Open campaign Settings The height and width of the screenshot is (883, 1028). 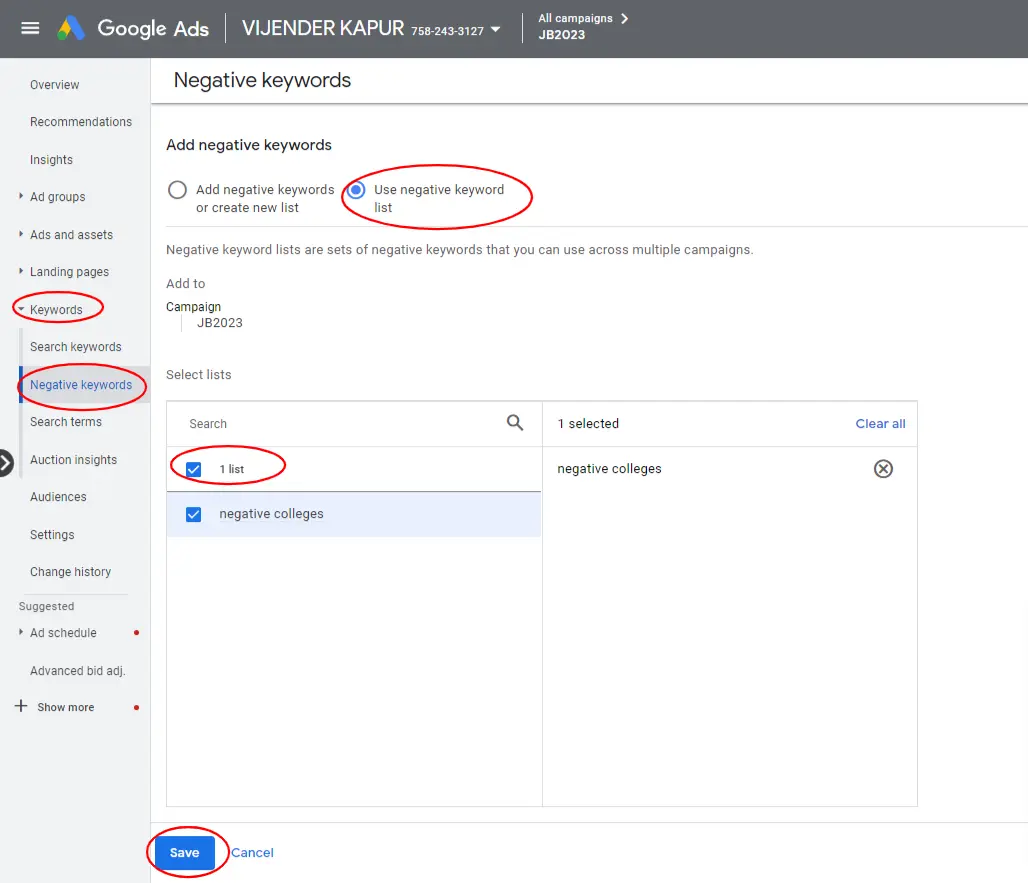point(52,535)
